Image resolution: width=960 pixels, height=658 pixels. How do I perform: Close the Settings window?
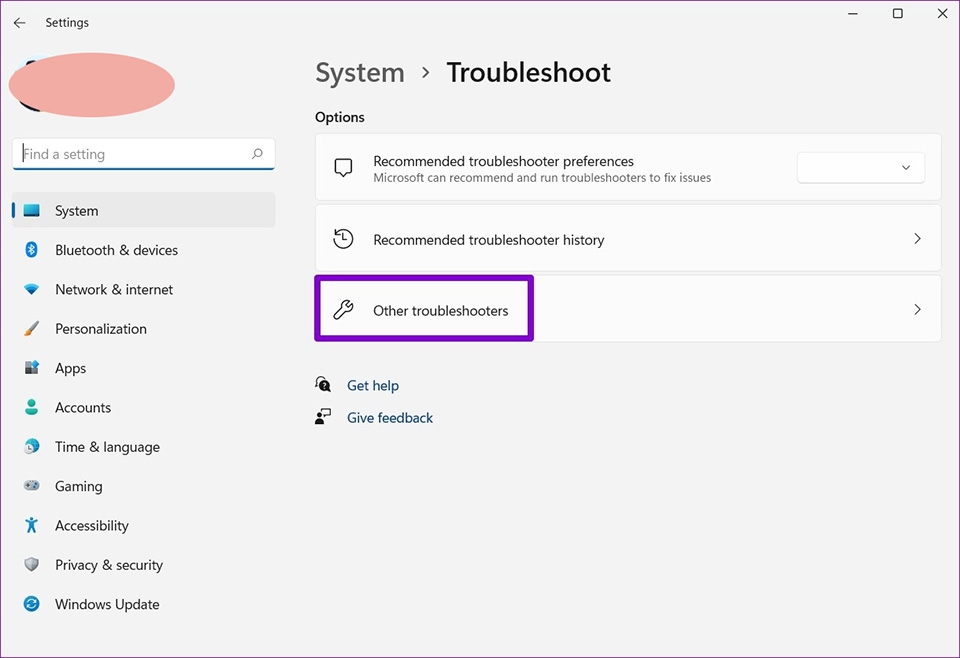click(942, 13)
